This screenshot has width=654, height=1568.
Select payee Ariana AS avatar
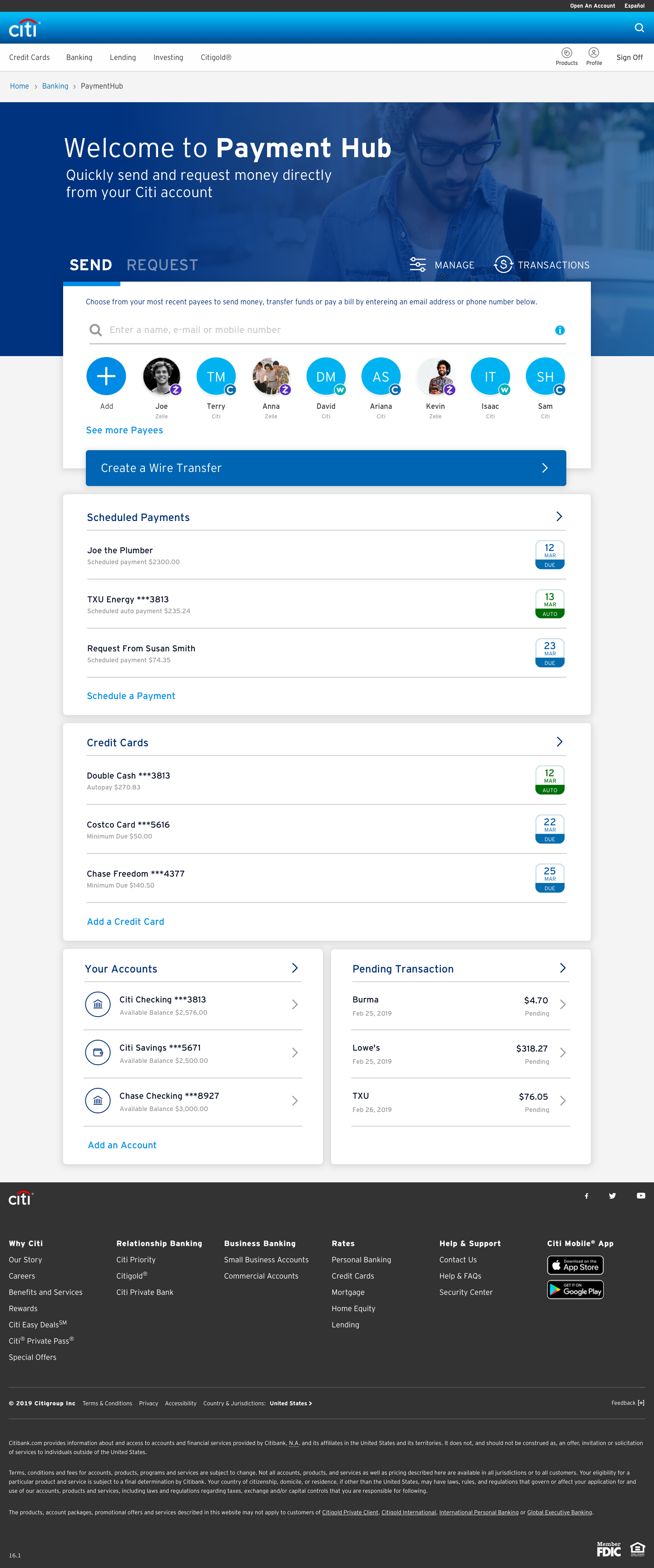point(381,376)
